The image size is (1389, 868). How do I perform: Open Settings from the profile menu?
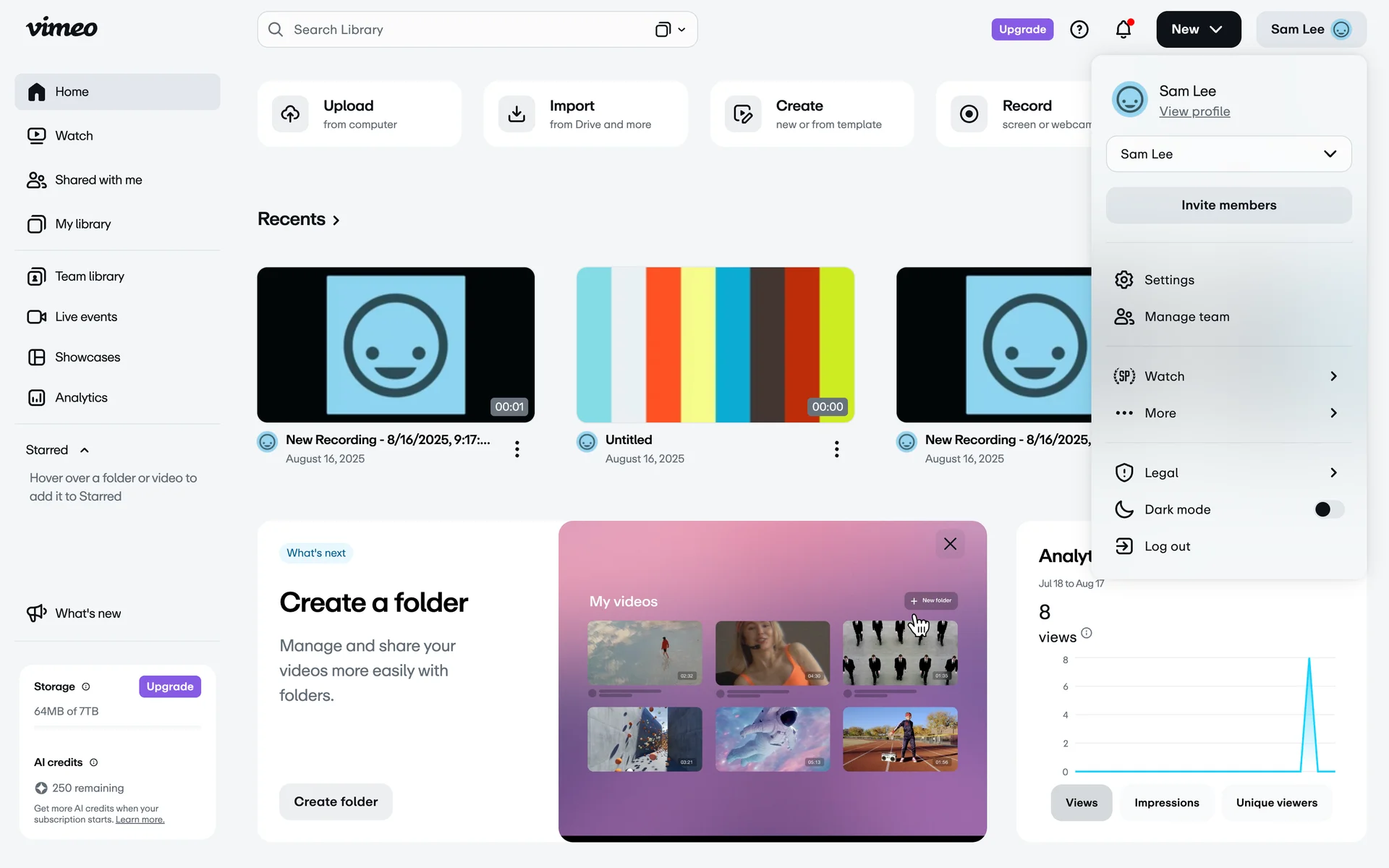coord(1169,280)
